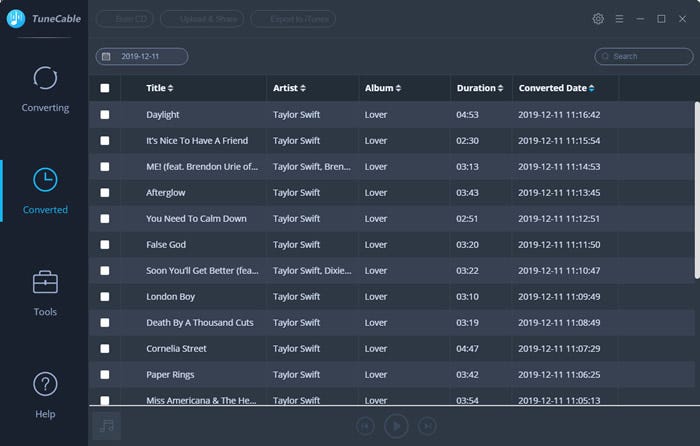This screenshot has height=446, width=700.
Task: Check the Afterglow song checkbox
Action: [x=105, y=192]
